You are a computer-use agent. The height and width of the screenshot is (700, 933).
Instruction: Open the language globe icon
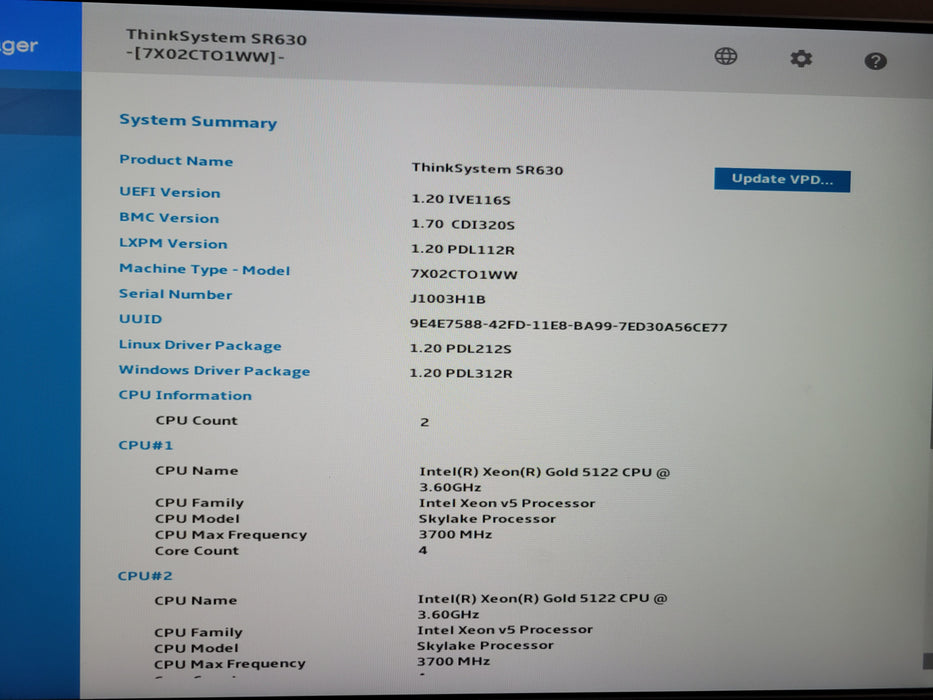point(725,57)
